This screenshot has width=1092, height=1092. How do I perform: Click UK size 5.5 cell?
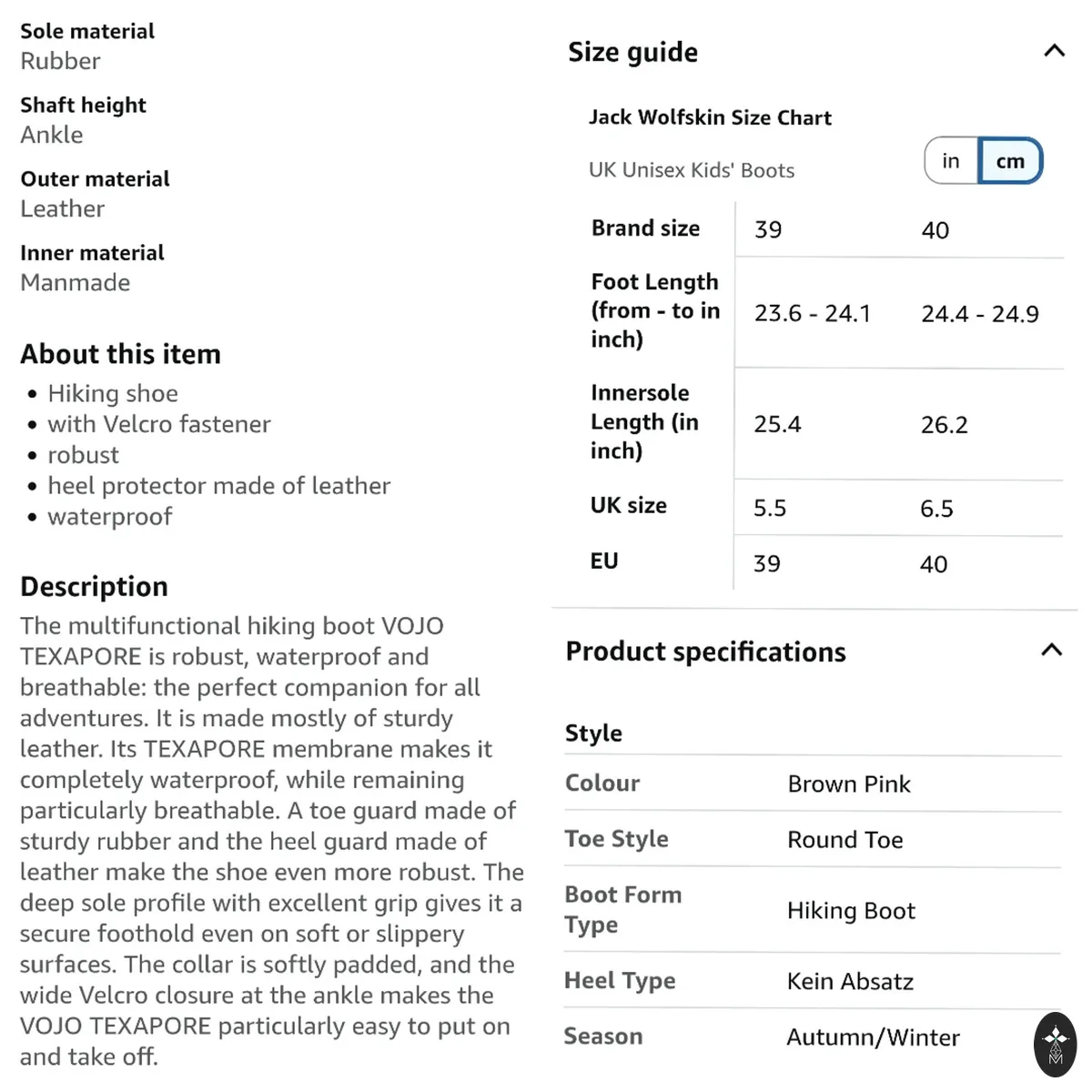(770, 508)
